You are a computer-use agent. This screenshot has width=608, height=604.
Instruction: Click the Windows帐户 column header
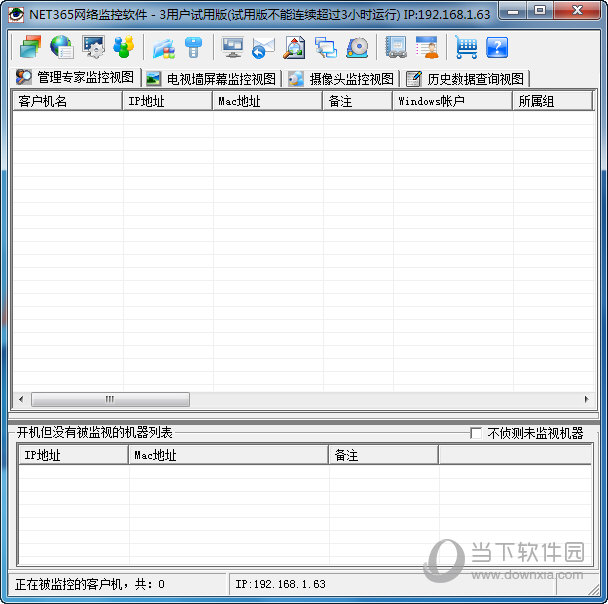(x=453, y=101)
